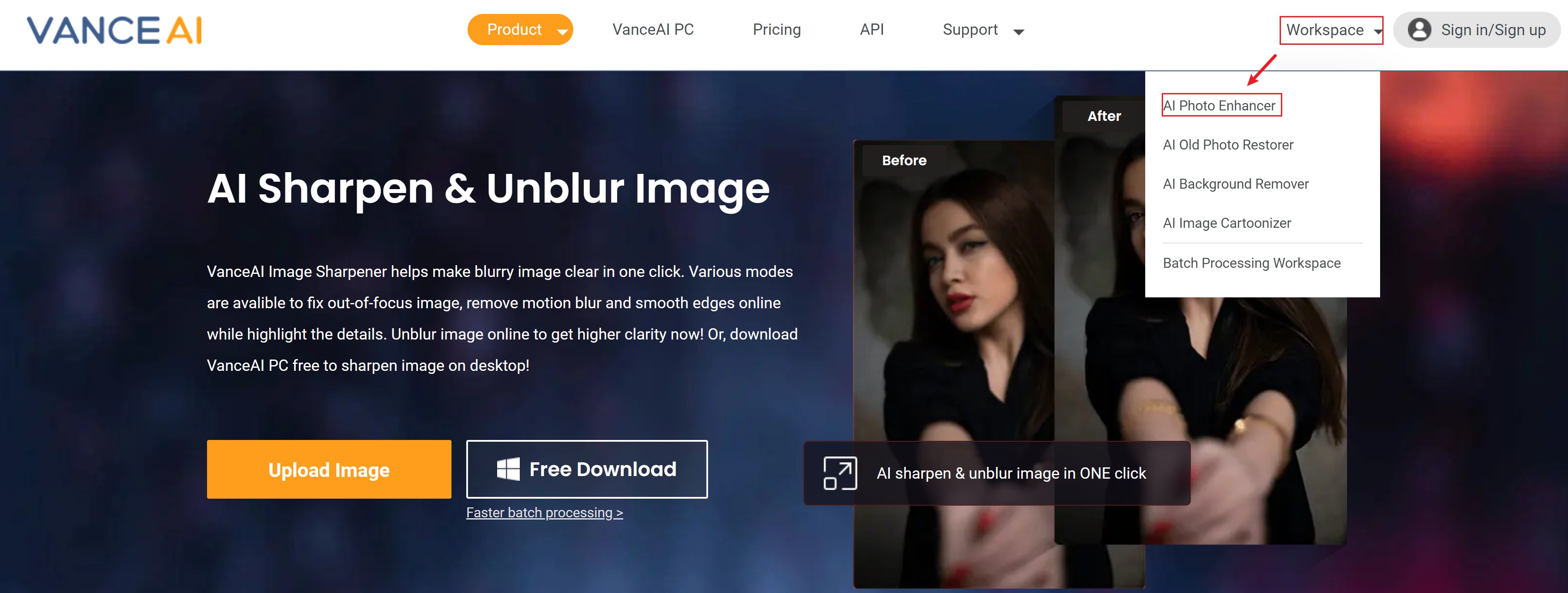This screenshot has height=593, width=1568.
Task: Click the user avatar icon
Action: [x=1420, y=30]
